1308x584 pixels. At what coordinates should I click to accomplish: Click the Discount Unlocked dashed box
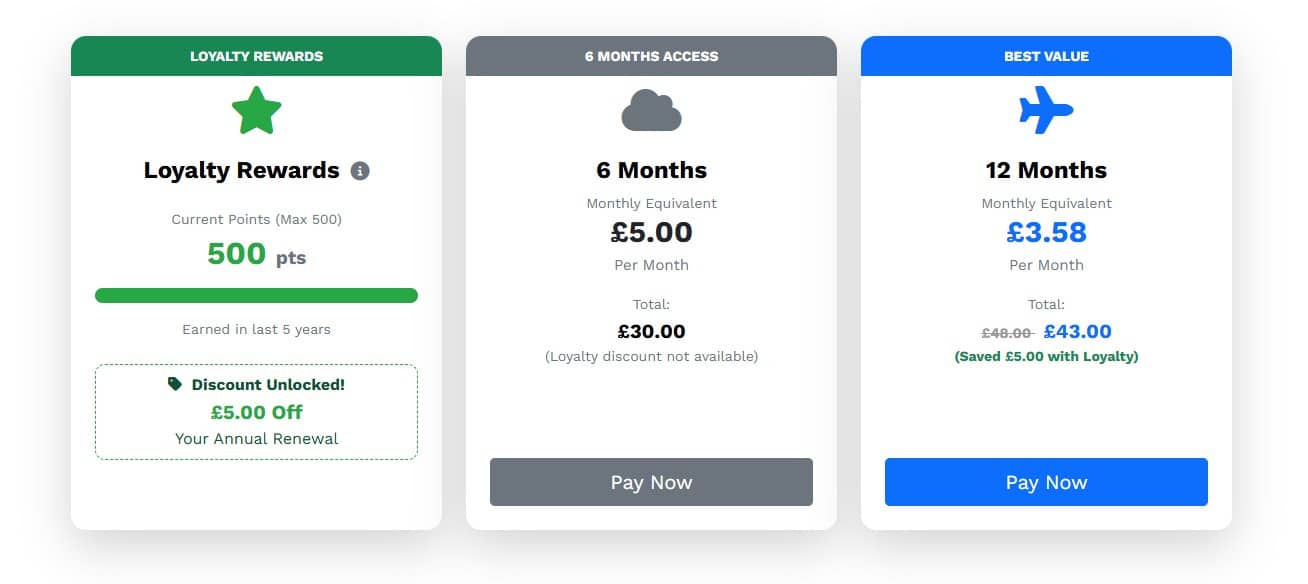[x=256, y=412]
